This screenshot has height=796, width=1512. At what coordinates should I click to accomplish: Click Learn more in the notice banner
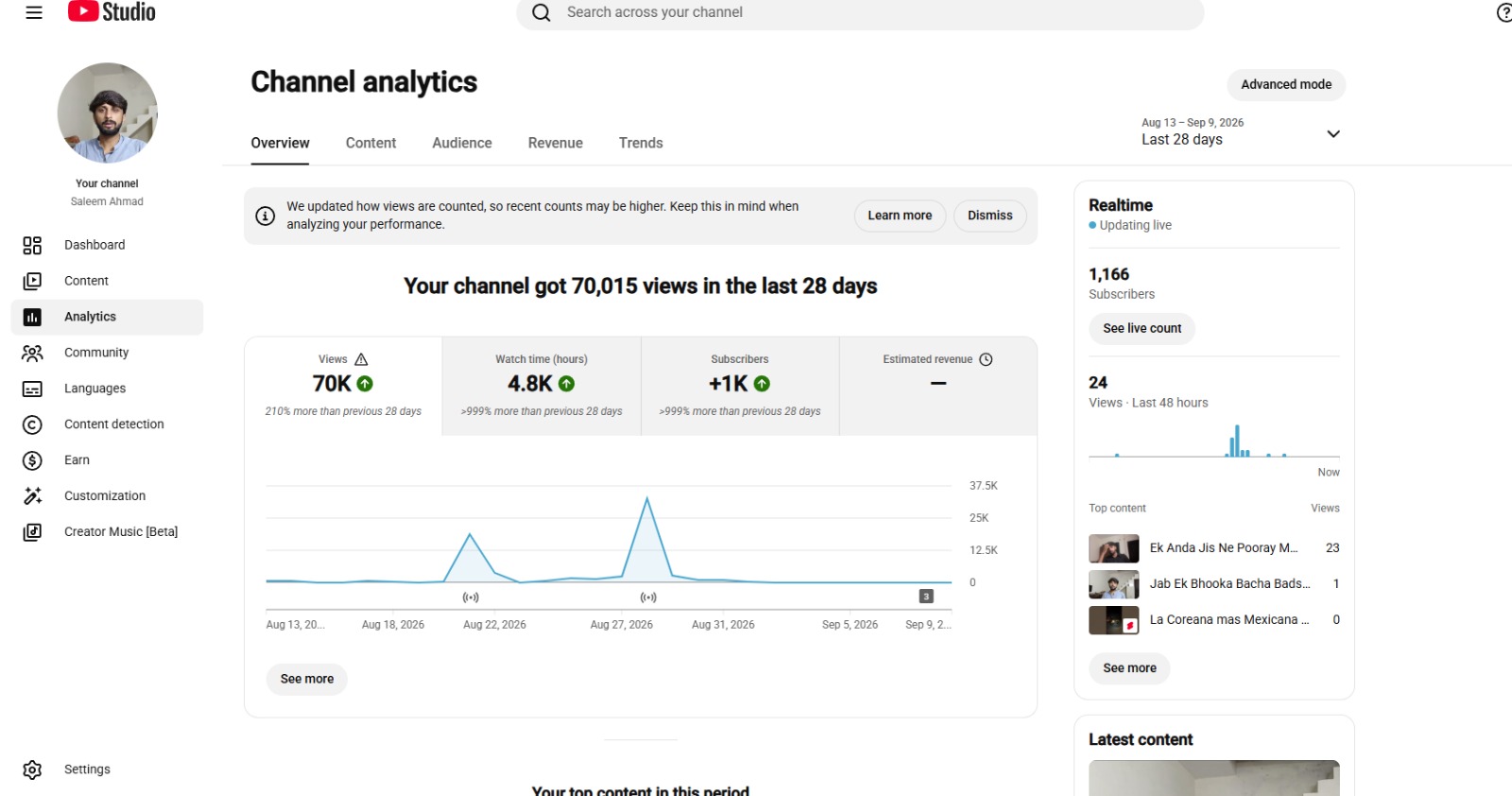click(x=900, y=216)
